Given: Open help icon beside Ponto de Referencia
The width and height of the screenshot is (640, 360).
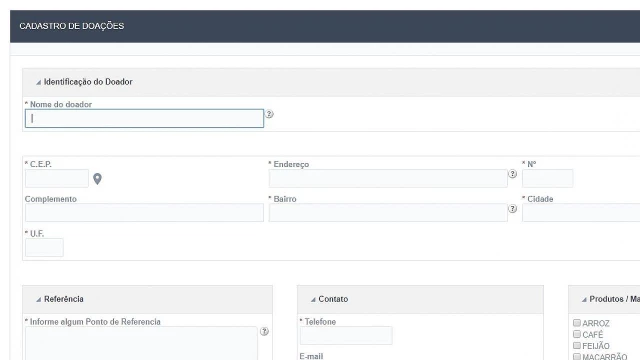Looking at the screenshot, I should (x=264, y=331).
